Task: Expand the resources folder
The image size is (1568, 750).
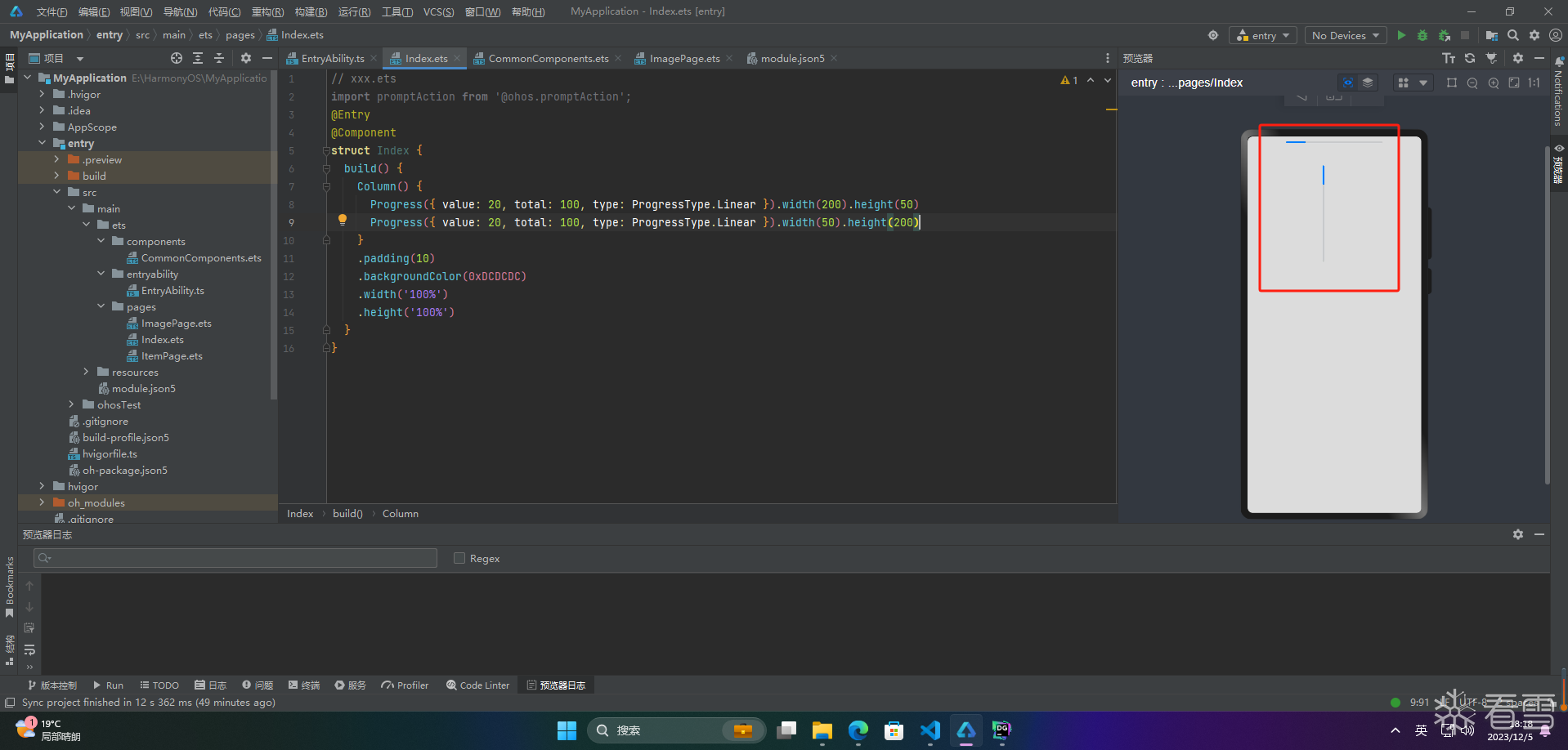Action: (x=87, y=372)
